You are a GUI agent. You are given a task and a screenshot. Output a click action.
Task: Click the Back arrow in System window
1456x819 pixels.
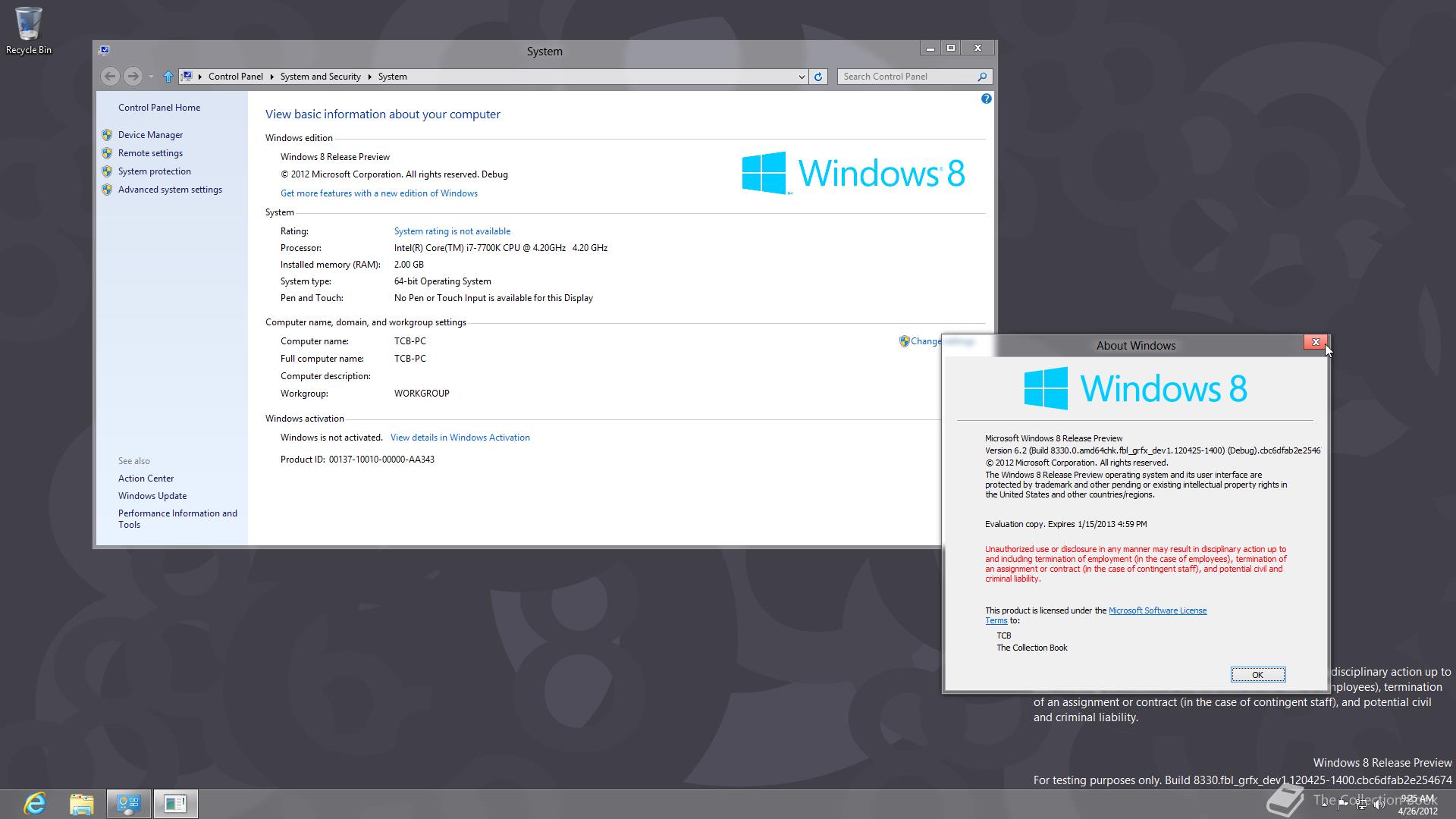(110, 76)
